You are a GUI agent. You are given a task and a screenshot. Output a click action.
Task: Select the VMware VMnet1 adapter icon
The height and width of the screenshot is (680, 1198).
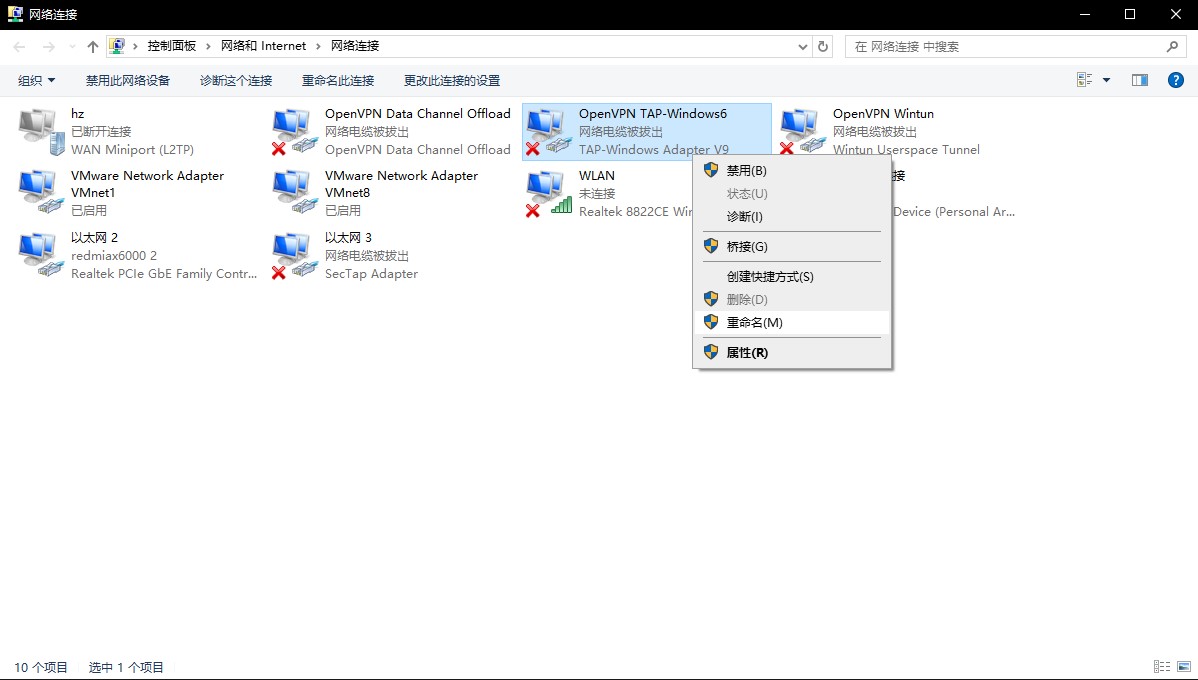[x=38, y=193]
